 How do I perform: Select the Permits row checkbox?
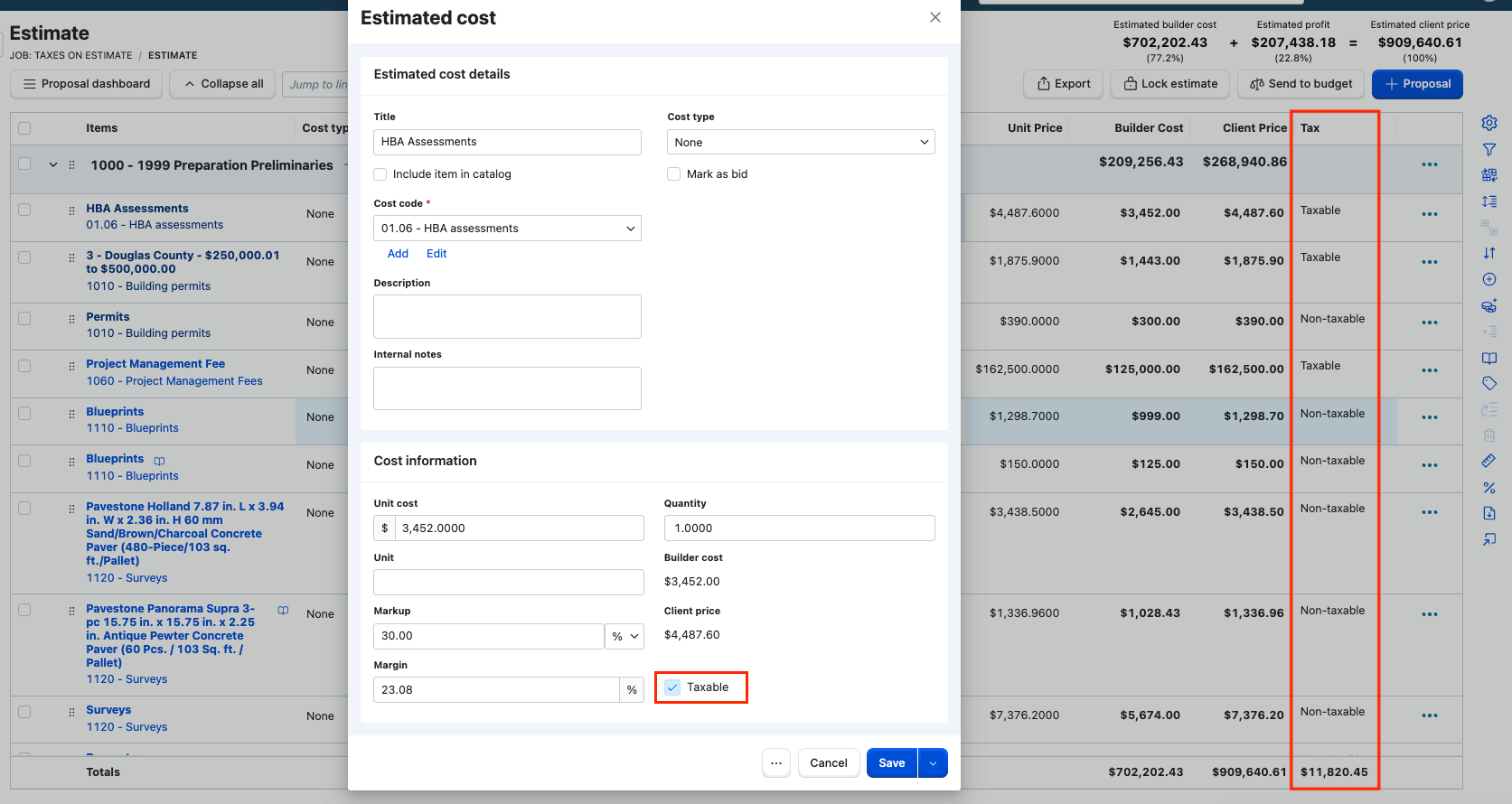[x=24, y=318]
